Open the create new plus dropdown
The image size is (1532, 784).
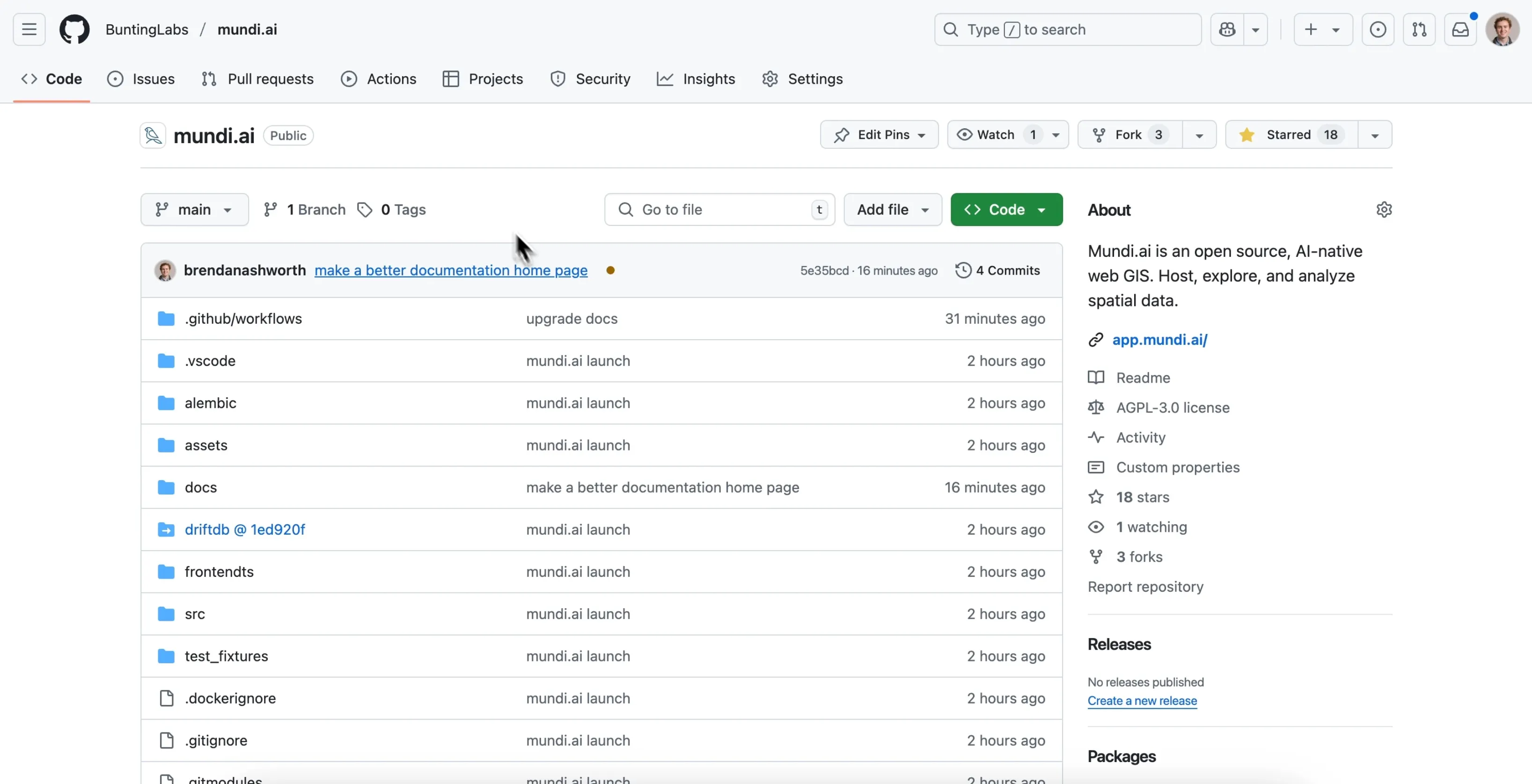click(1323, 29)
